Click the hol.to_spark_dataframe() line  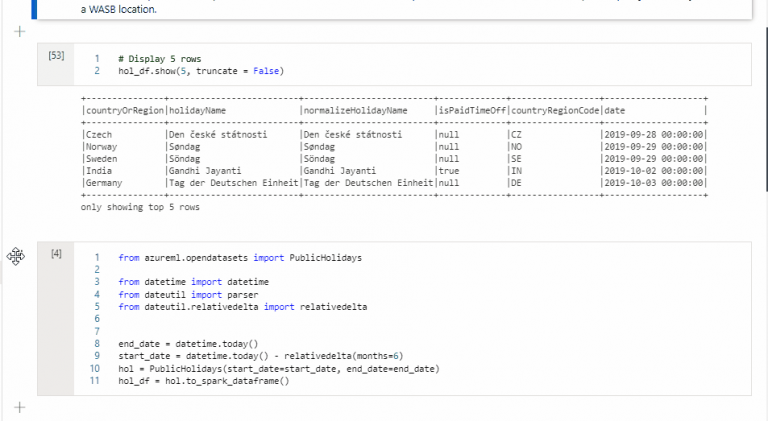[x=204, y=381]
